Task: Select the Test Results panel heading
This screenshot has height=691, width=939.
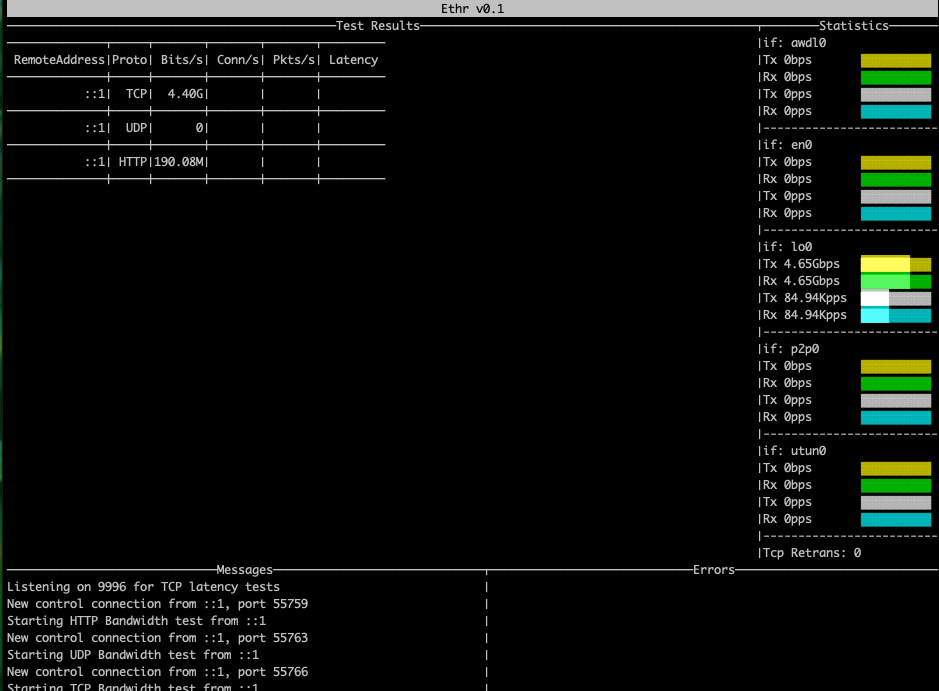Action: tap(377, 26)
